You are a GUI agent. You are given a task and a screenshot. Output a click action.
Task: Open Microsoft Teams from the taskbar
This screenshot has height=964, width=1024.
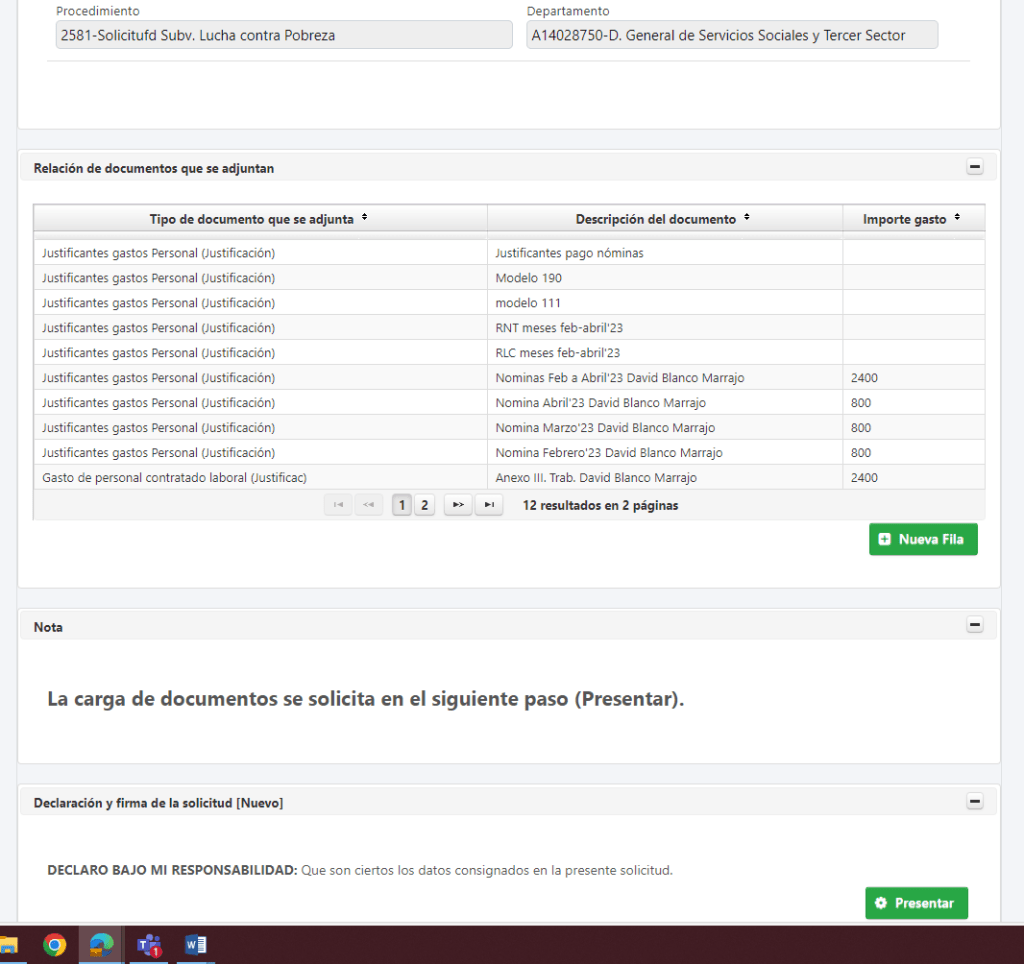(149, 944)
